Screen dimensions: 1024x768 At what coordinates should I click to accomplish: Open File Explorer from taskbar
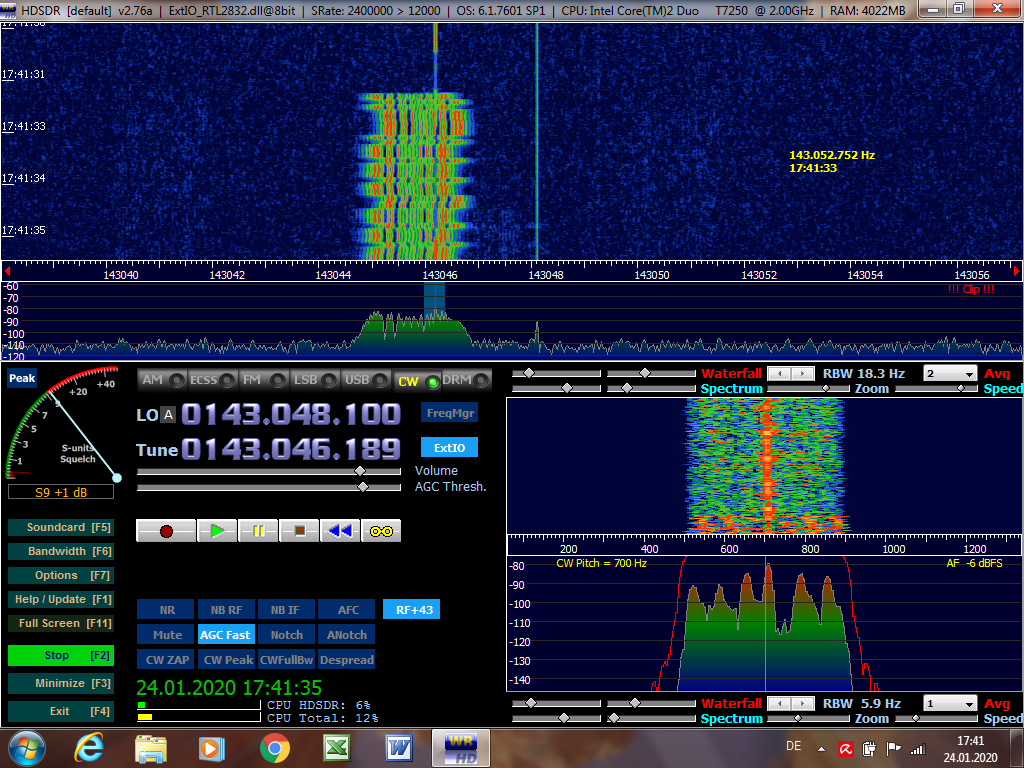point(151,748)
